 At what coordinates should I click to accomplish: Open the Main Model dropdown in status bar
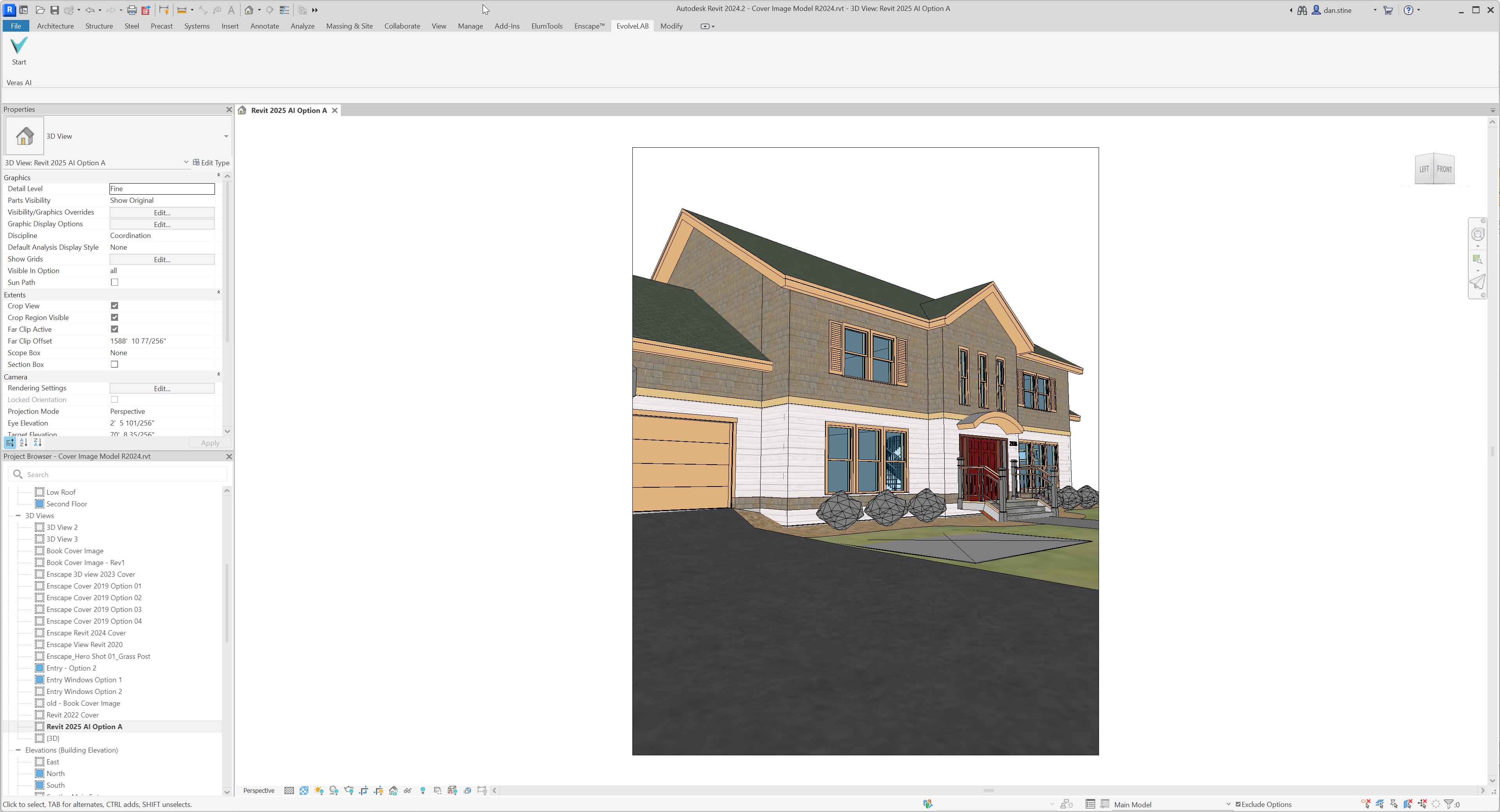tap(1229, 805)
